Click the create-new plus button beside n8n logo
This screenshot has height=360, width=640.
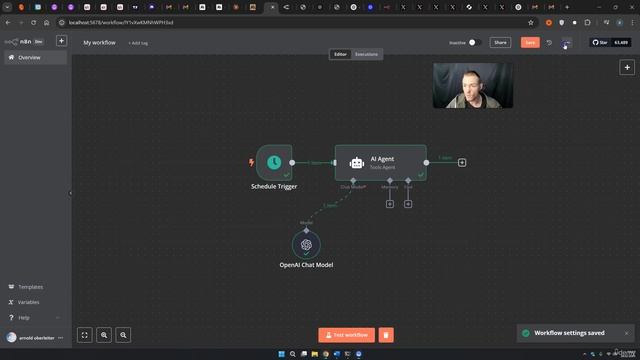(x=61, y=41)
